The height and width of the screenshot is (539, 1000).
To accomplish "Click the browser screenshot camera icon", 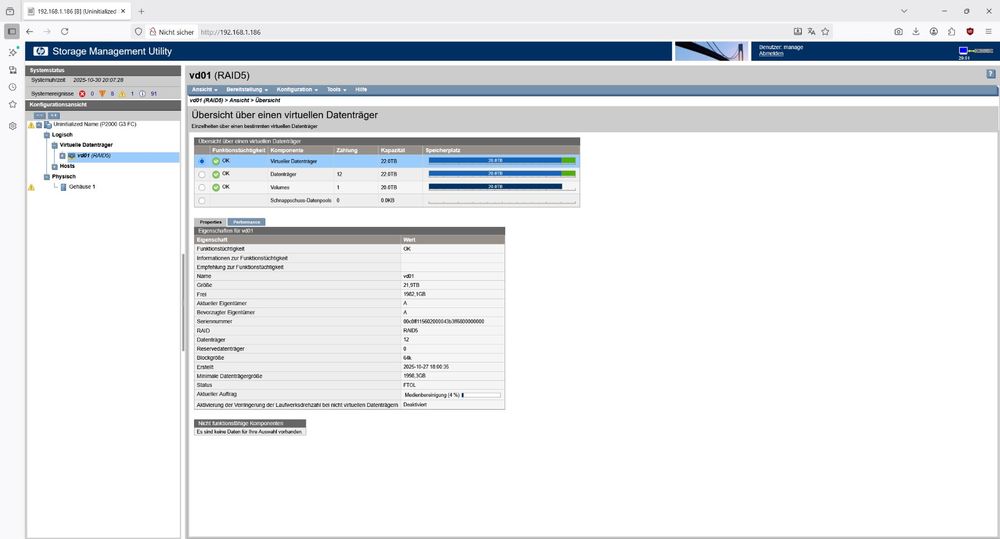I will 898,31.
